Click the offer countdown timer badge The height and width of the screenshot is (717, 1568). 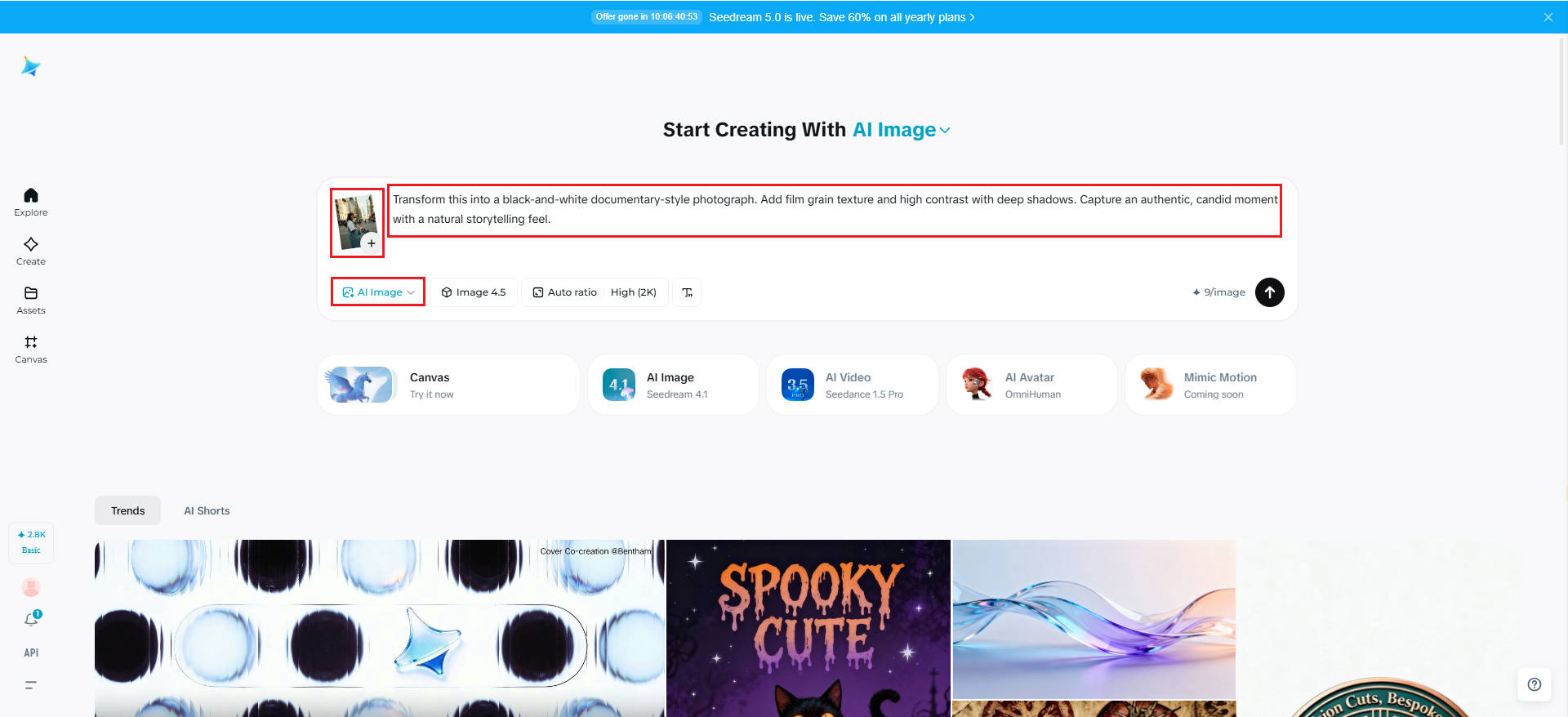647,17
